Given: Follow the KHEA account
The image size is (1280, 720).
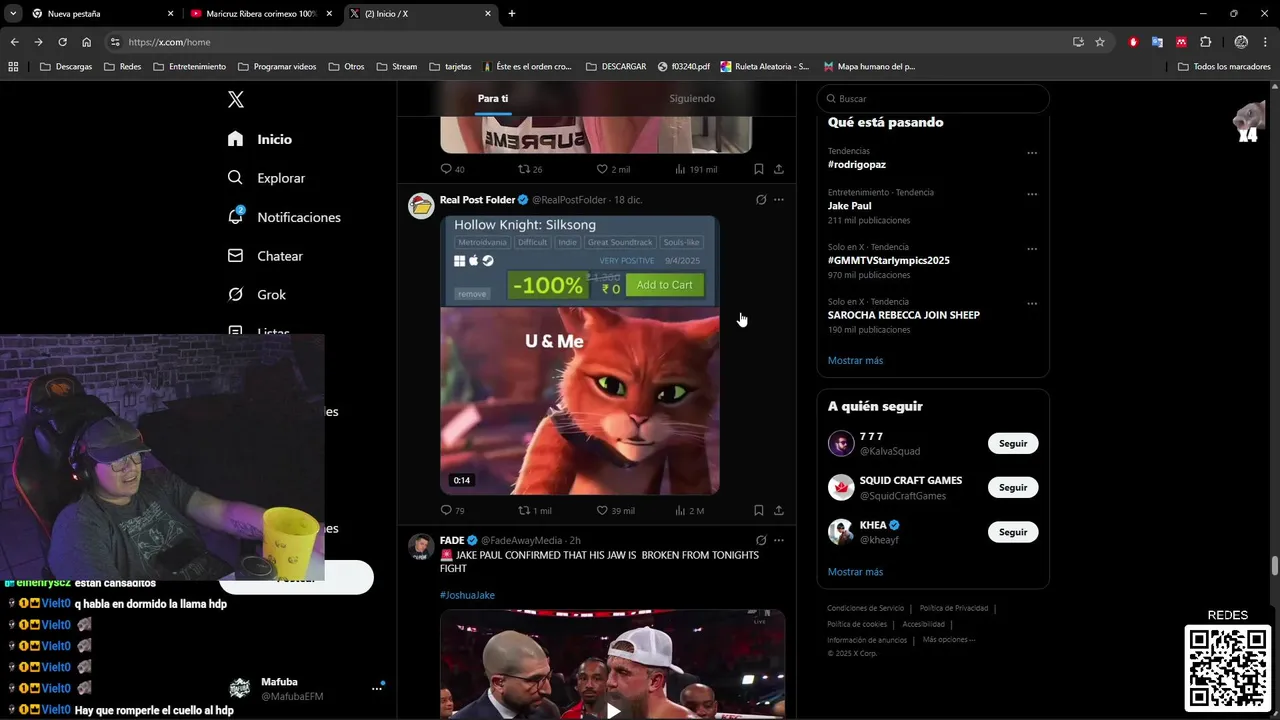Looking at the screenshot, I should pos(1013,532).
